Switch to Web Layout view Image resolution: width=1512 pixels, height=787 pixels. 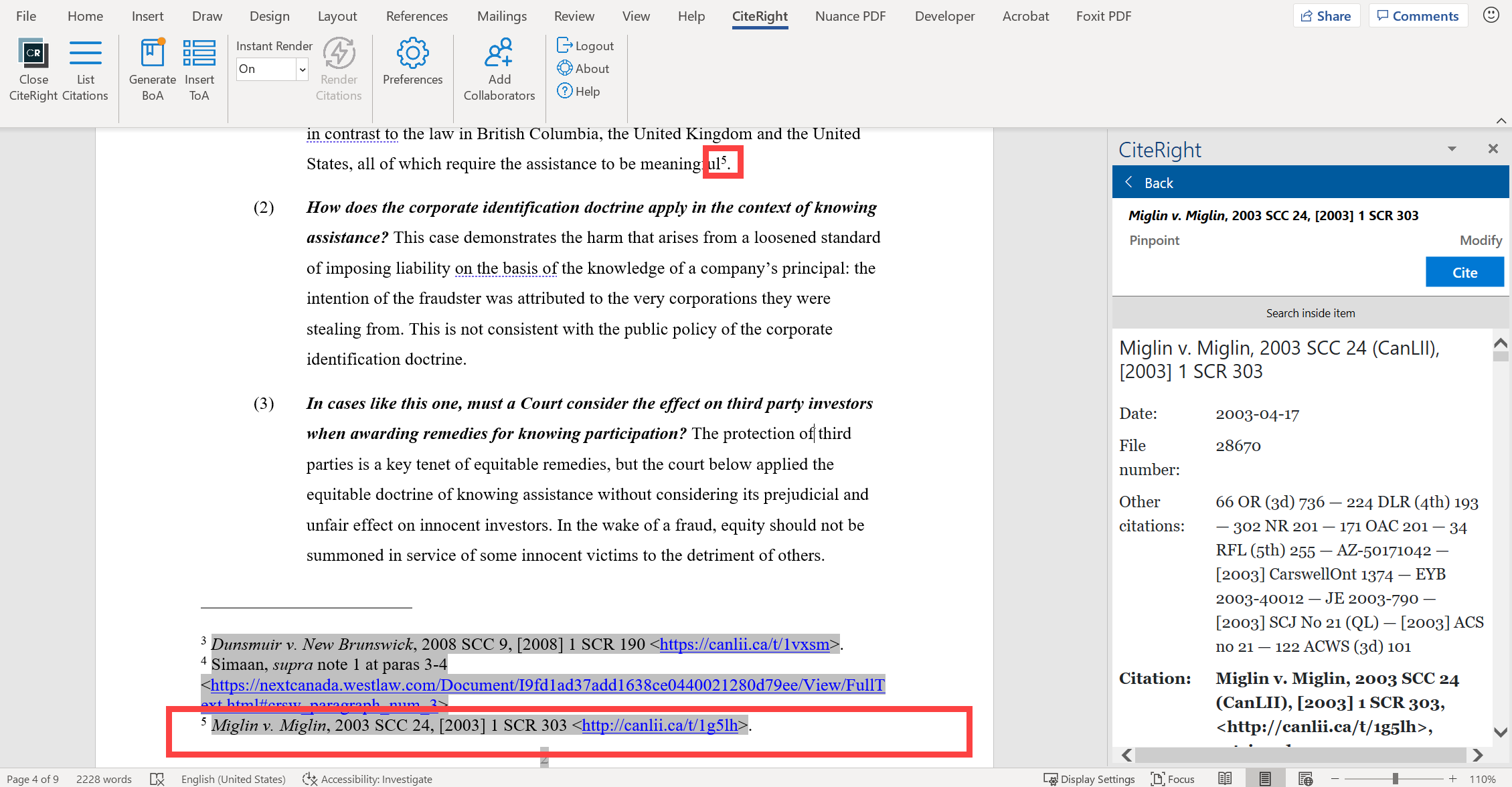click(x=1305, y=779)
